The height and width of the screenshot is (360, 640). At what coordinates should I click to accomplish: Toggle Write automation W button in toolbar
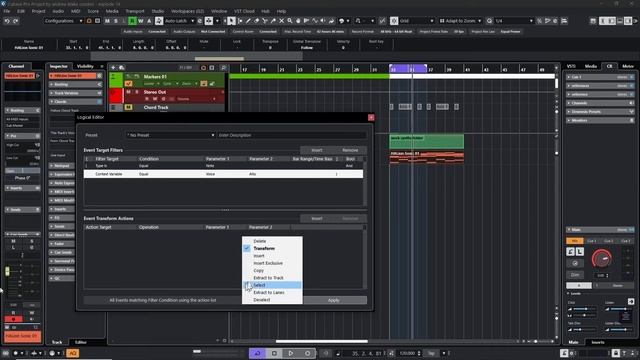141,21
